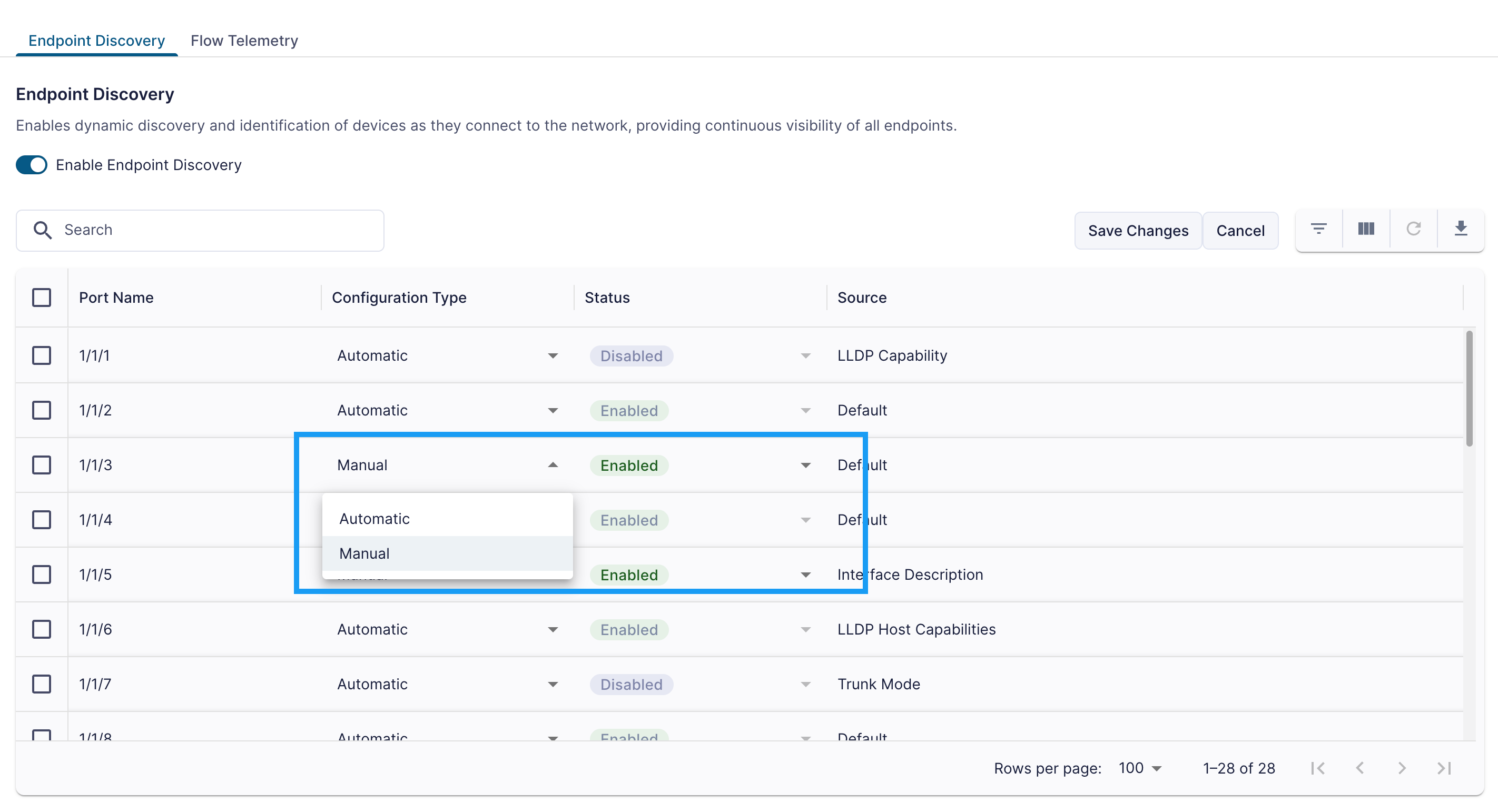Check the box for port 1/1/6
Viewport: 1498px width, 812px height.
pyautogui.click(x=41, y=629)
